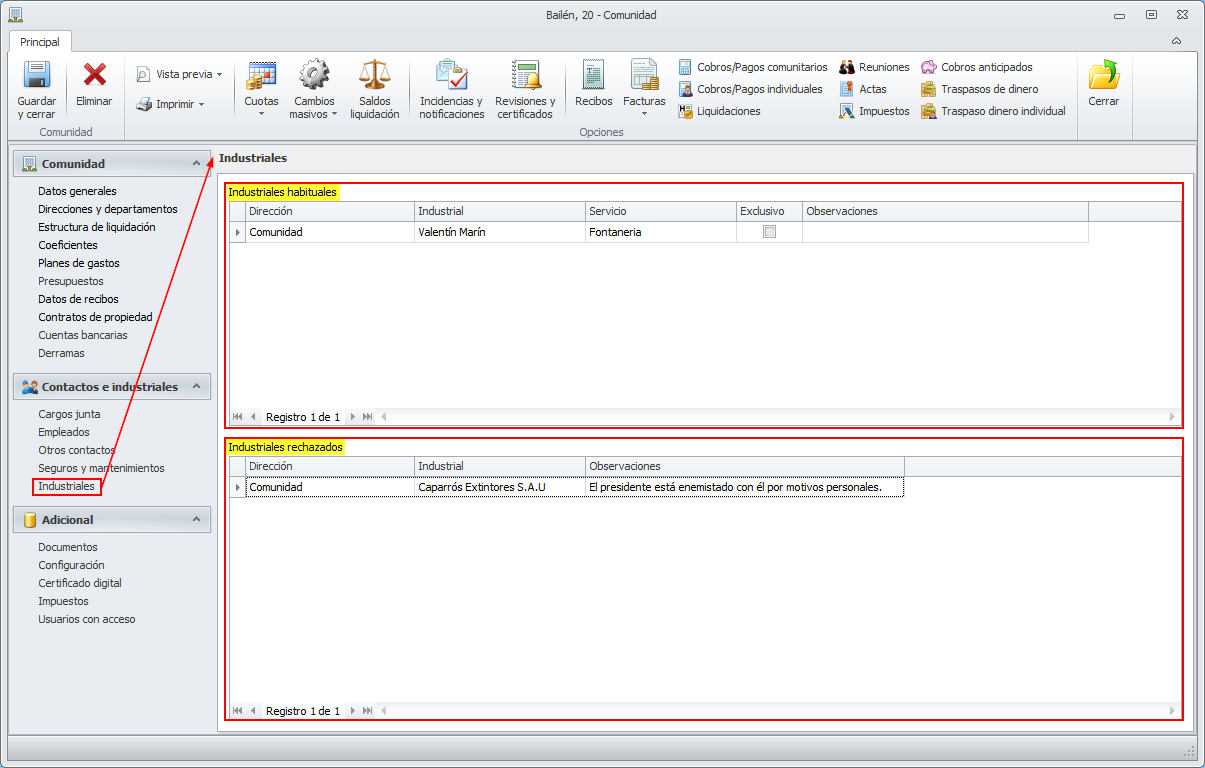This screenshot has height=768, width=1205.
Task: Open the Cuotas calendar icon
Action: pyautogui.click(x=261, y=75)
